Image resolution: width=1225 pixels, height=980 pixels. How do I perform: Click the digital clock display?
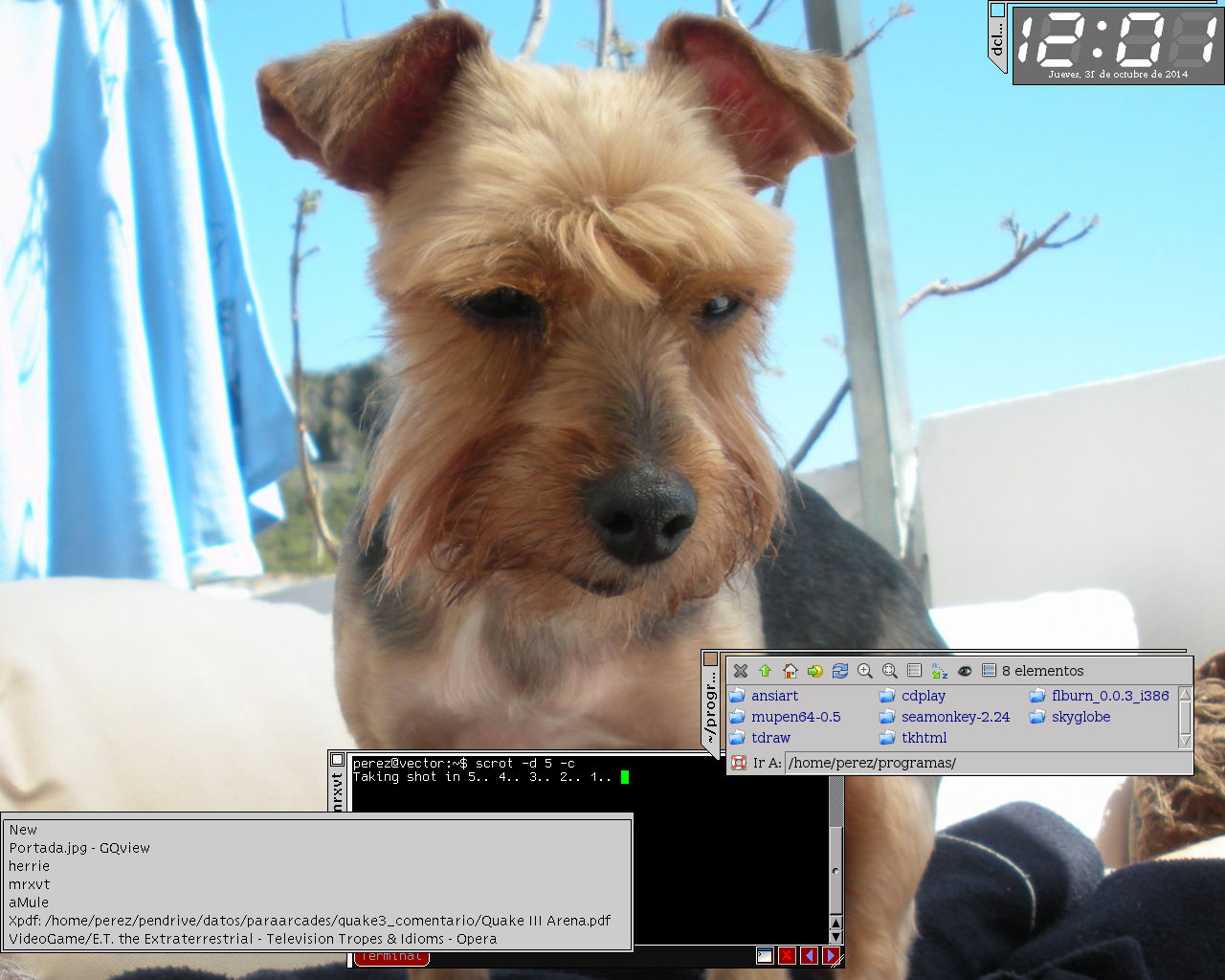[1116, 39]
